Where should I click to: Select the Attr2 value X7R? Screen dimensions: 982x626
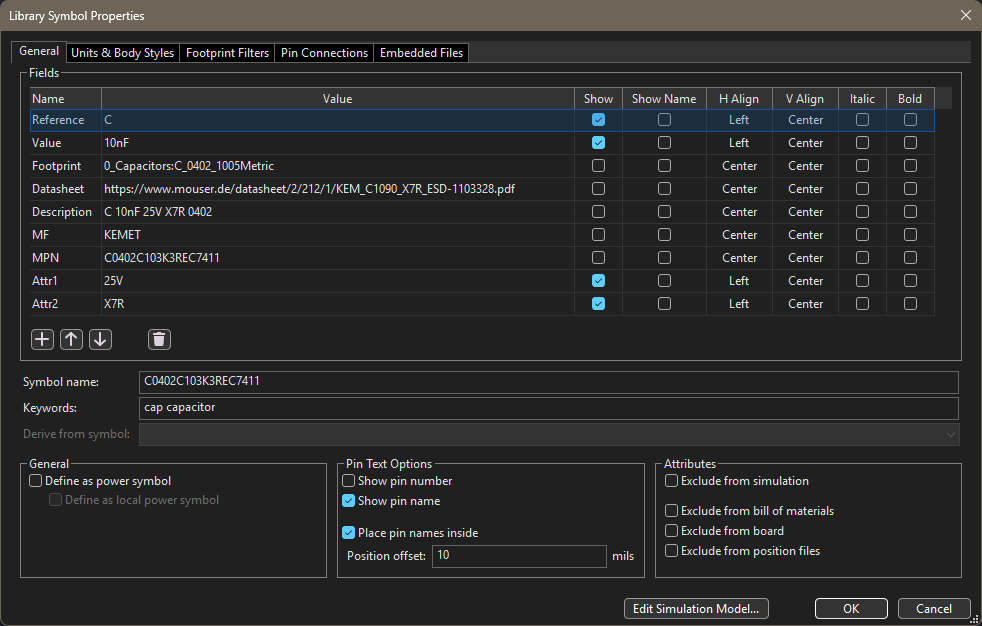[x=338, y=304]
